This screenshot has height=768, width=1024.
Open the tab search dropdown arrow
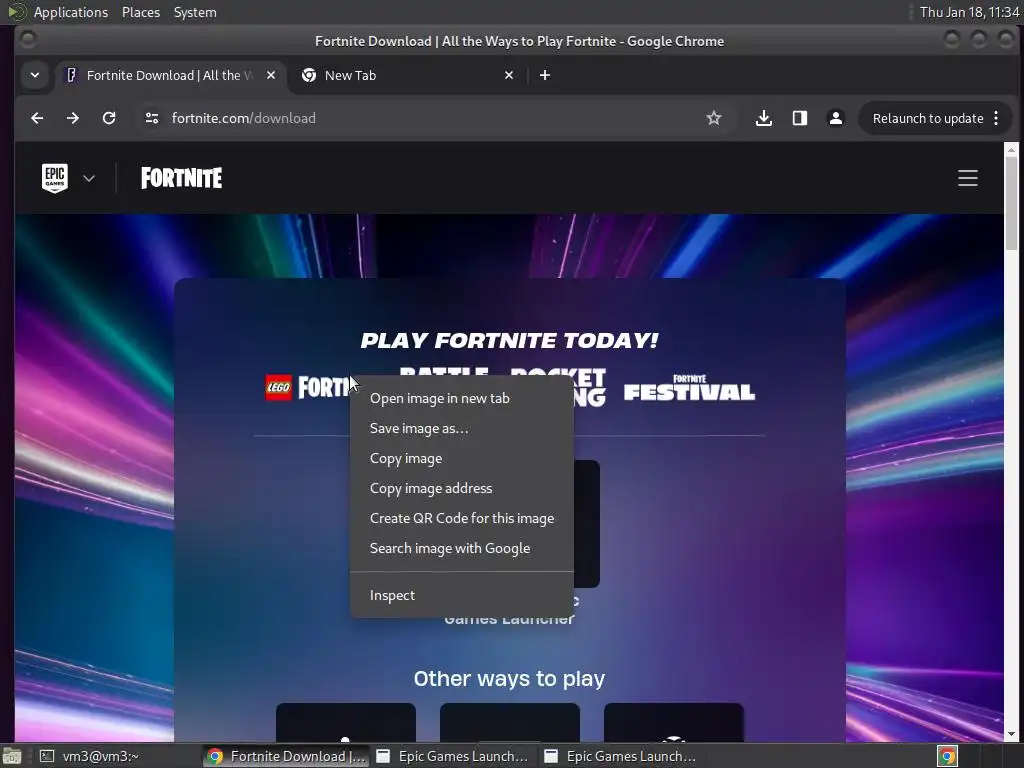pyautogui.click(x=35, y=75)
